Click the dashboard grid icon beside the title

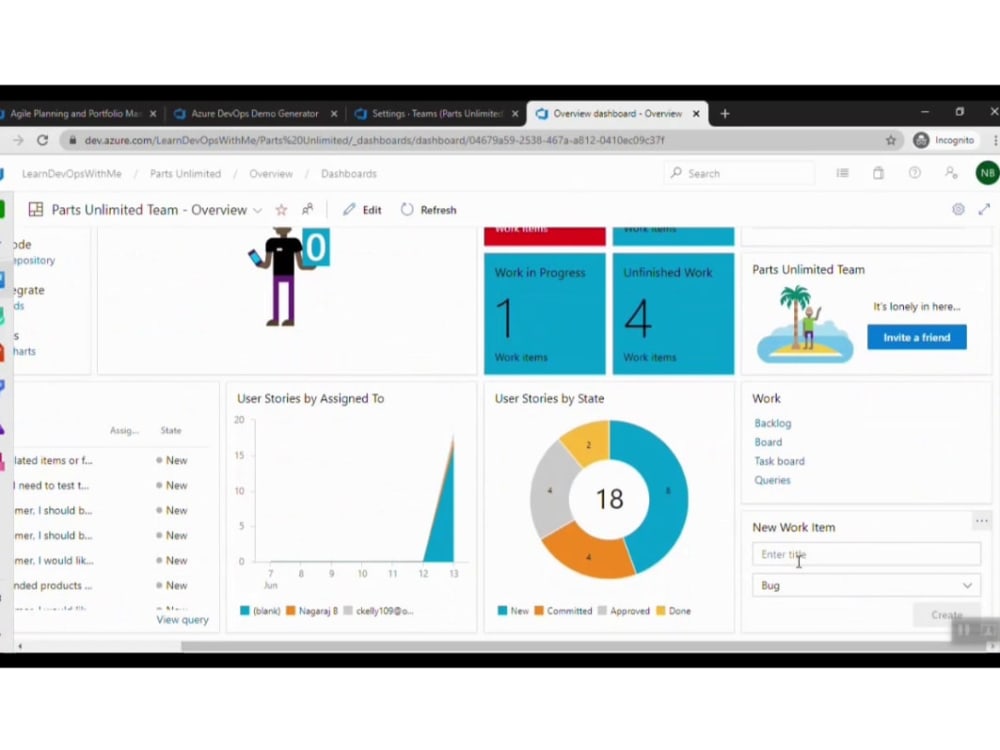click(36, 210)
